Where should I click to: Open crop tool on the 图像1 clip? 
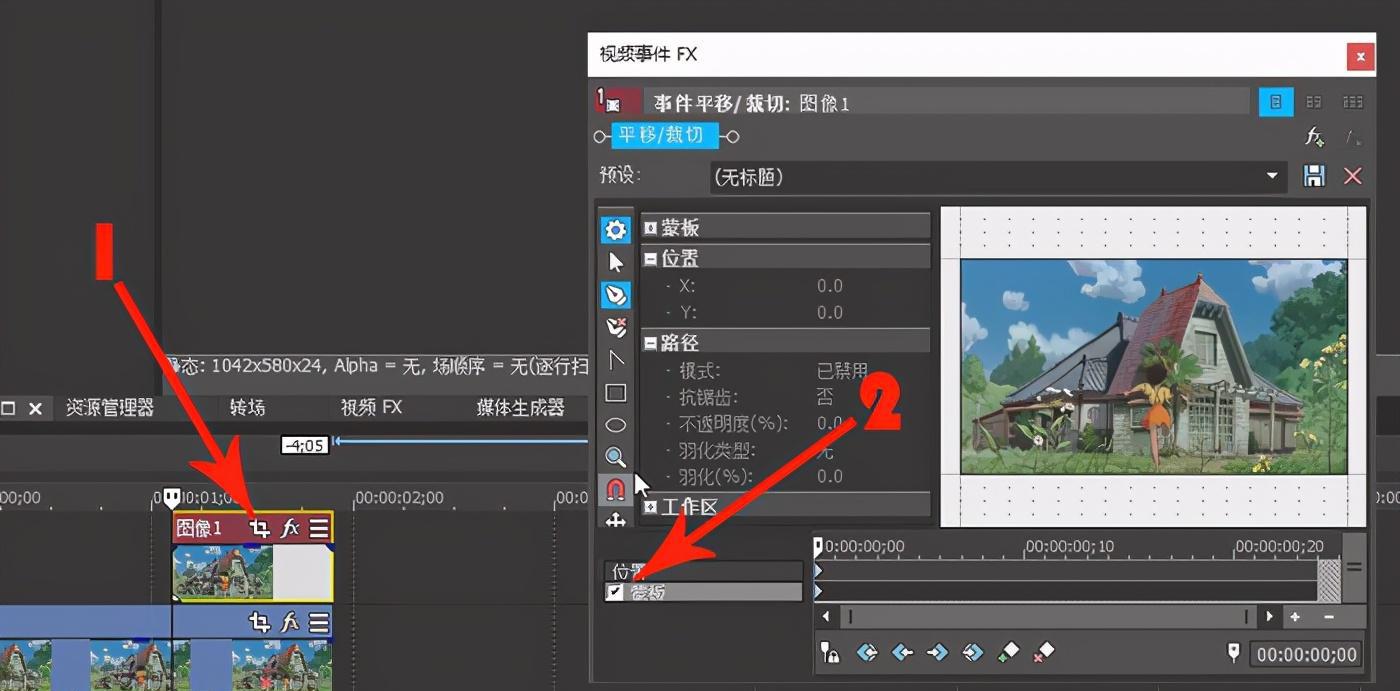click(260, 528)
